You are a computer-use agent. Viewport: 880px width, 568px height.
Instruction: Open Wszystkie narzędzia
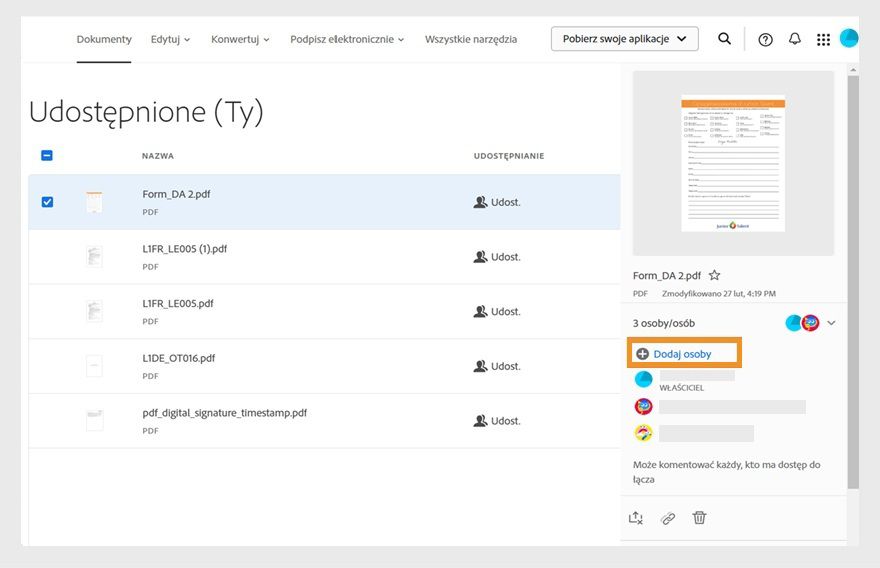tap(471, 39)
